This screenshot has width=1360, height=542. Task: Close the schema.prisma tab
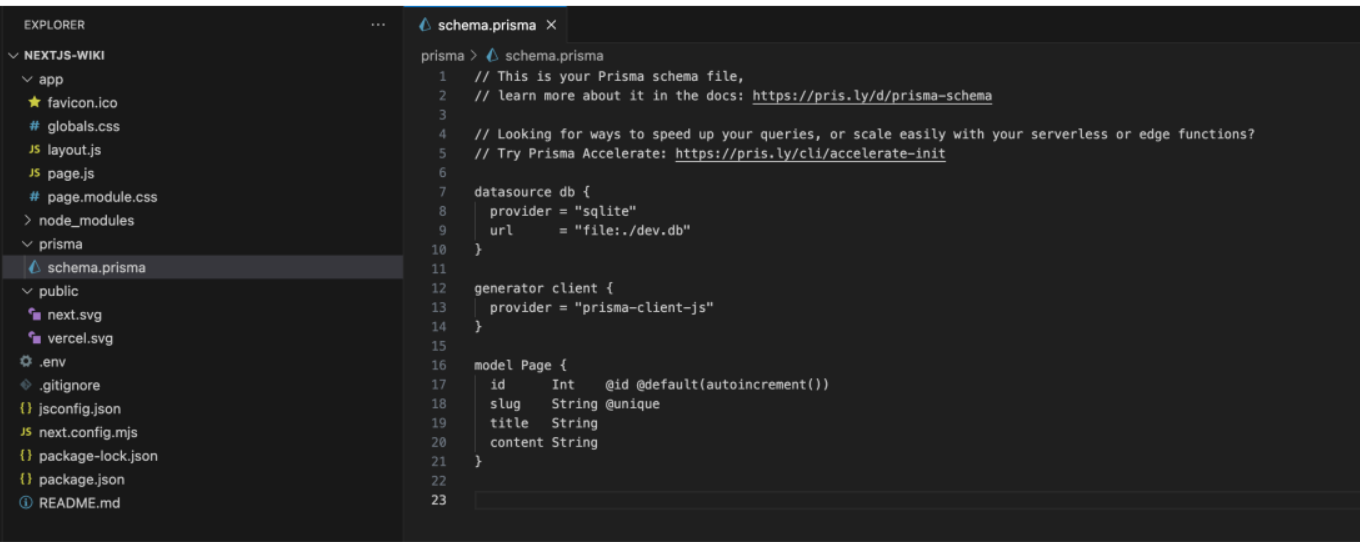(x=551, y=25)
